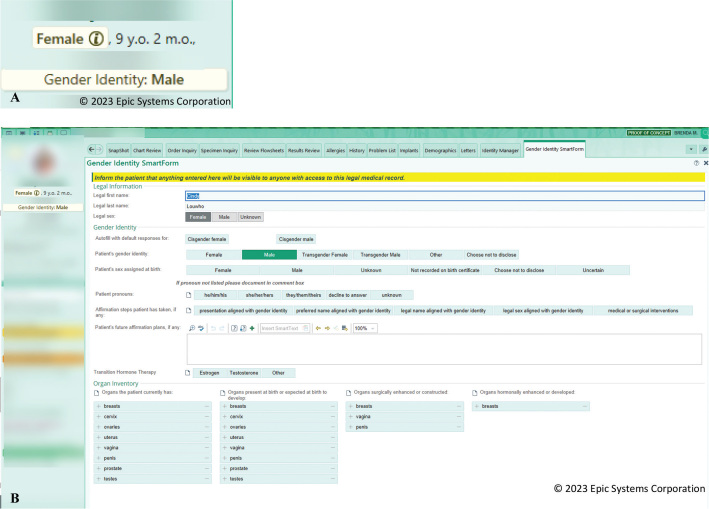Select he/him/his pronouns

click(x=215, y=295)
